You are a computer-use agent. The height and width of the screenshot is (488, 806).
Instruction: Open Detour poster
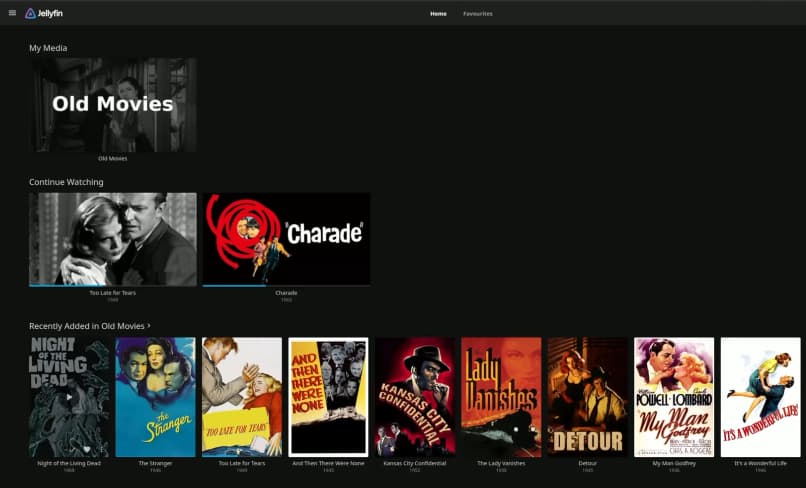(588, 397)
